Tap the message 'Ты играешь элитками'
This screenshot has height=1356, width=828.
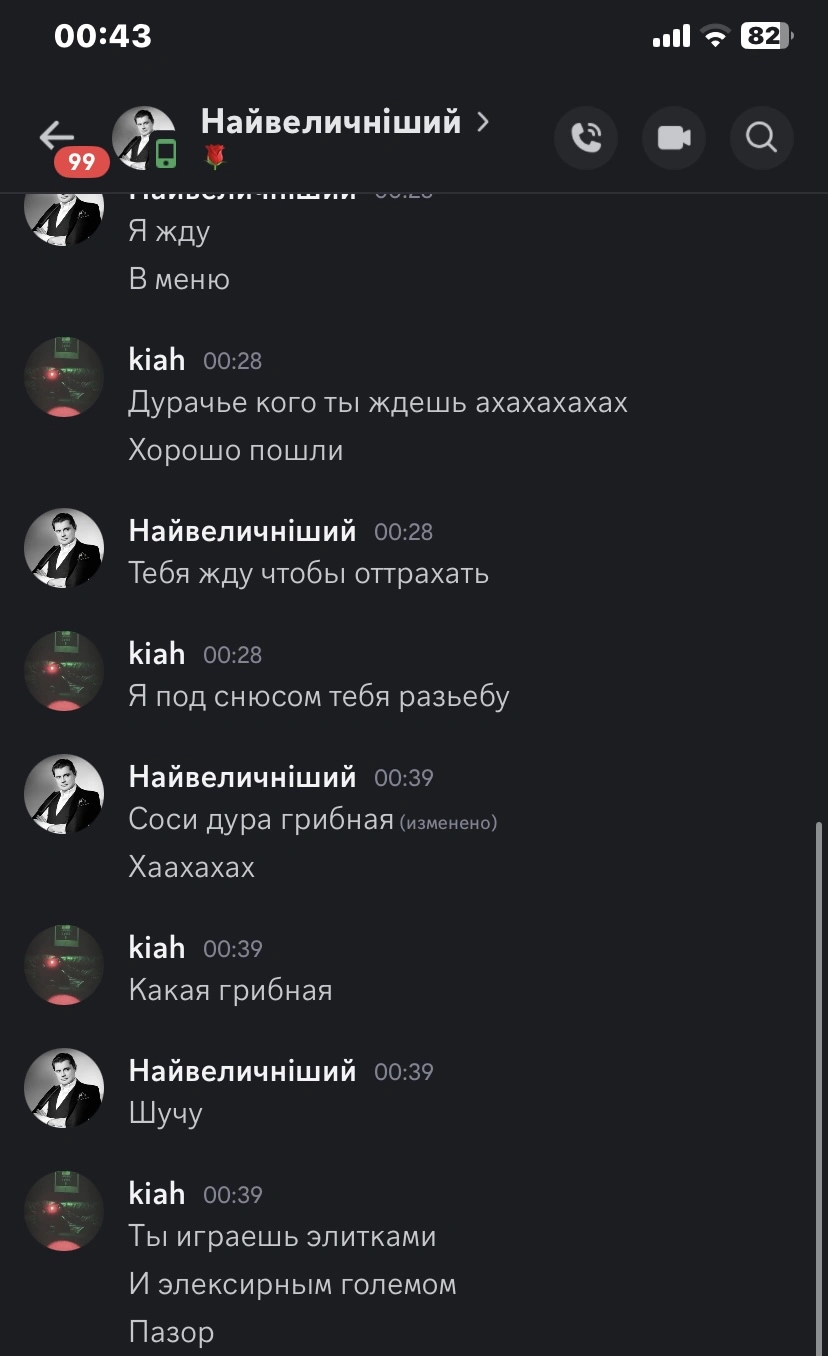point(282,1237)
